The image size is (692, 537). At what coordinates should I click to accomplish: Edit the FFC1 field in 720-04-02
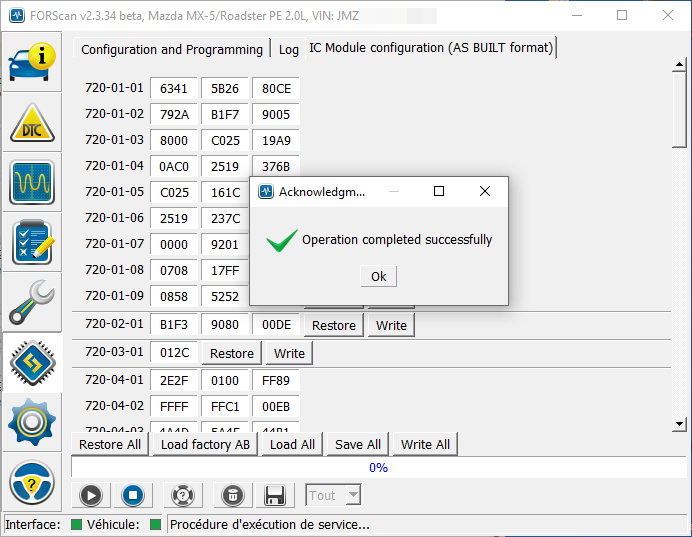225,407
